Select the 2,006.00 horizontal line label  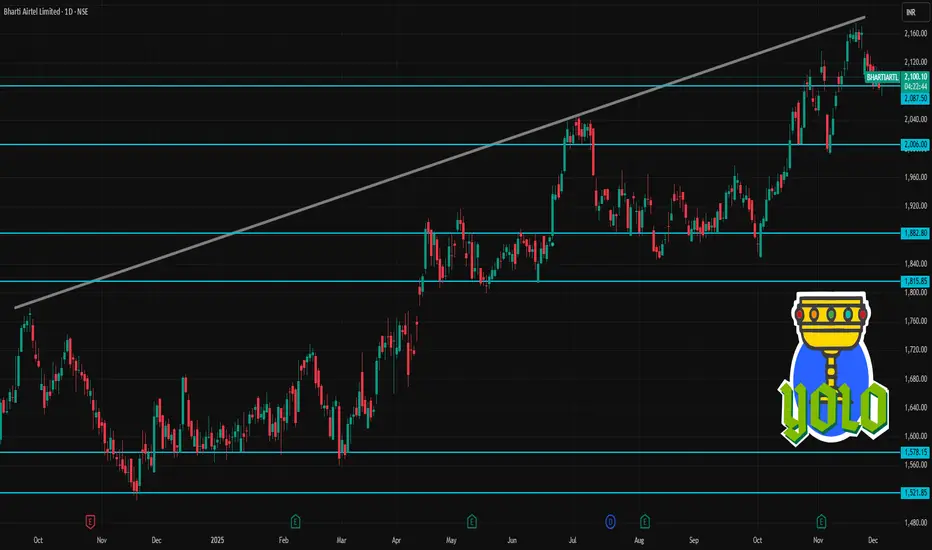915,144
